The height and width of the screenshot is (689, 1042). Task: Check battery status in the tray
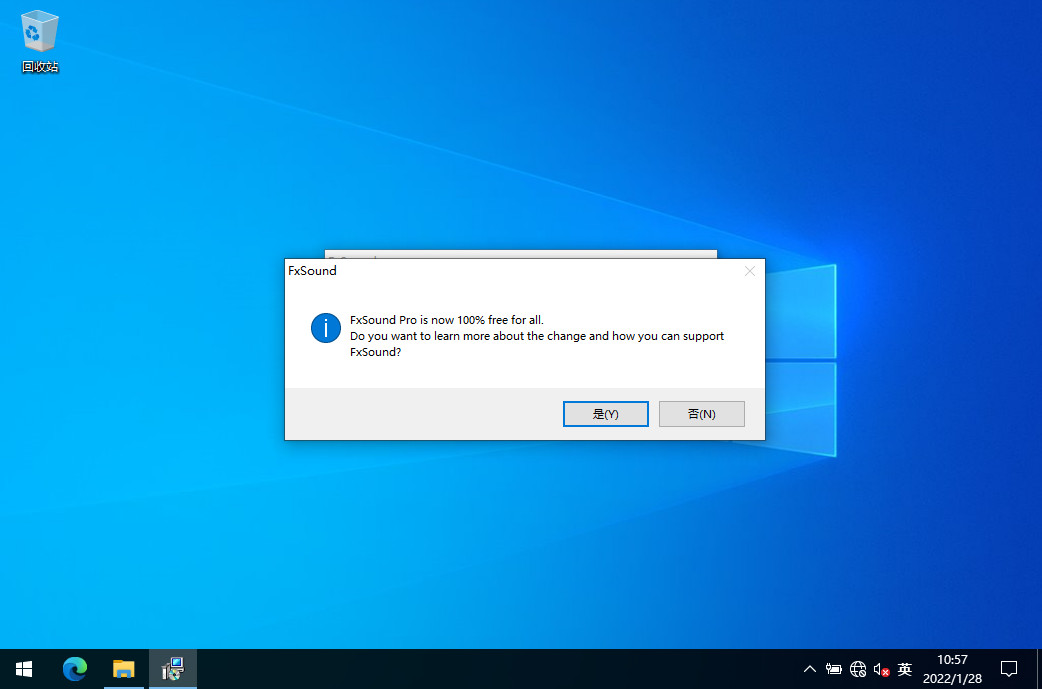(x=833, y=669)
